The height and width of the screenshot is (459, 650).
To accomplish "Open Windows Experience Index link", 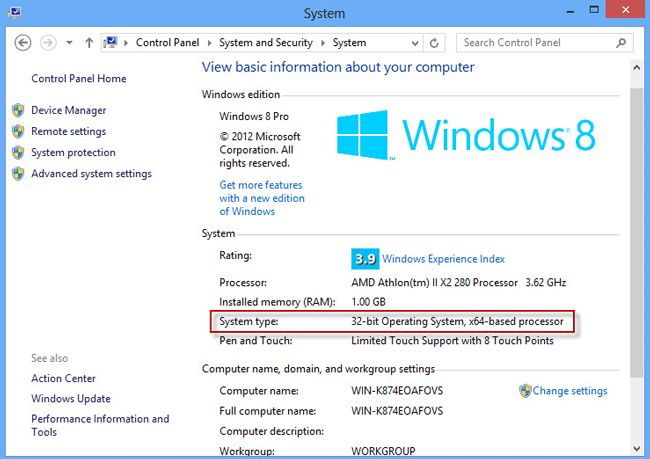I will 444,259.
